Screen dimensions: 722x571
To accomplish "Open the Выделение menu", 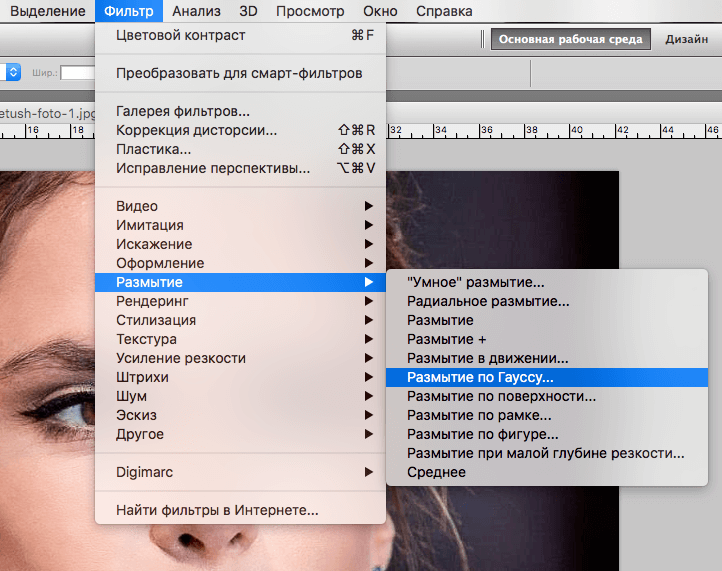I will click(x=47, y=11).
